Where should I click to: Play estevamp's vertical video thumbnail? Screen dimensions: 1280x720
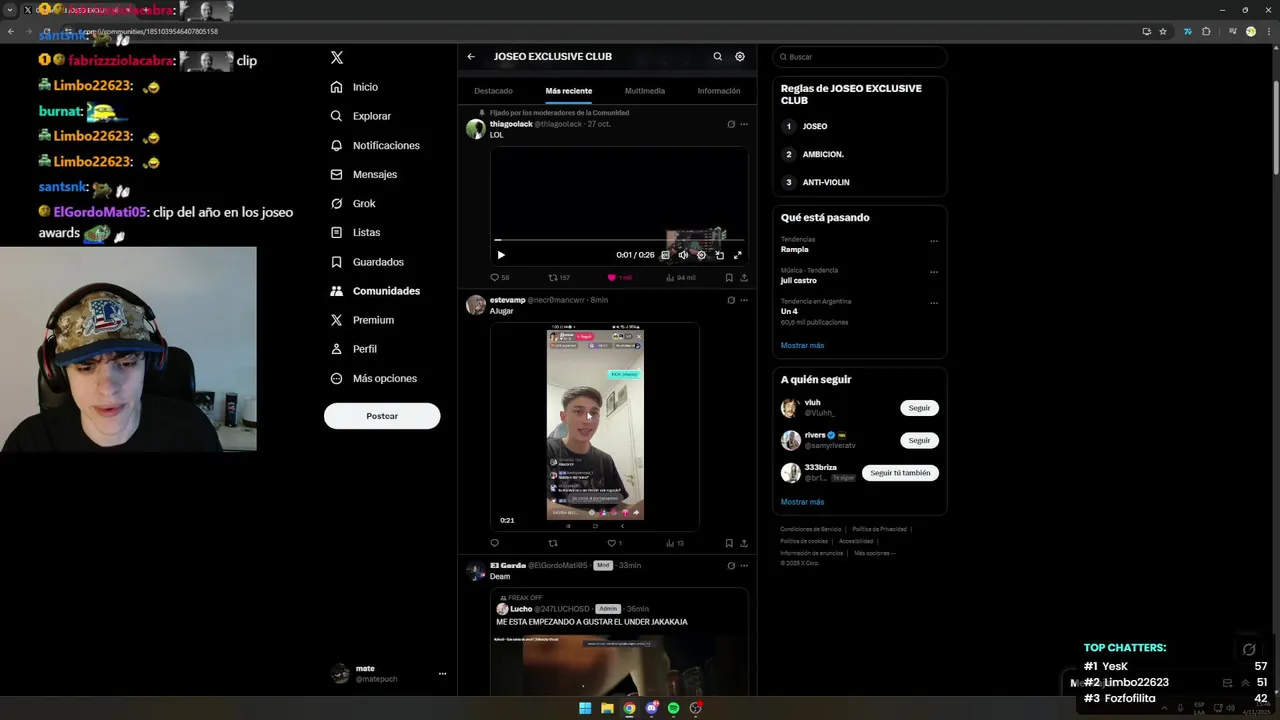click(595, 425)
